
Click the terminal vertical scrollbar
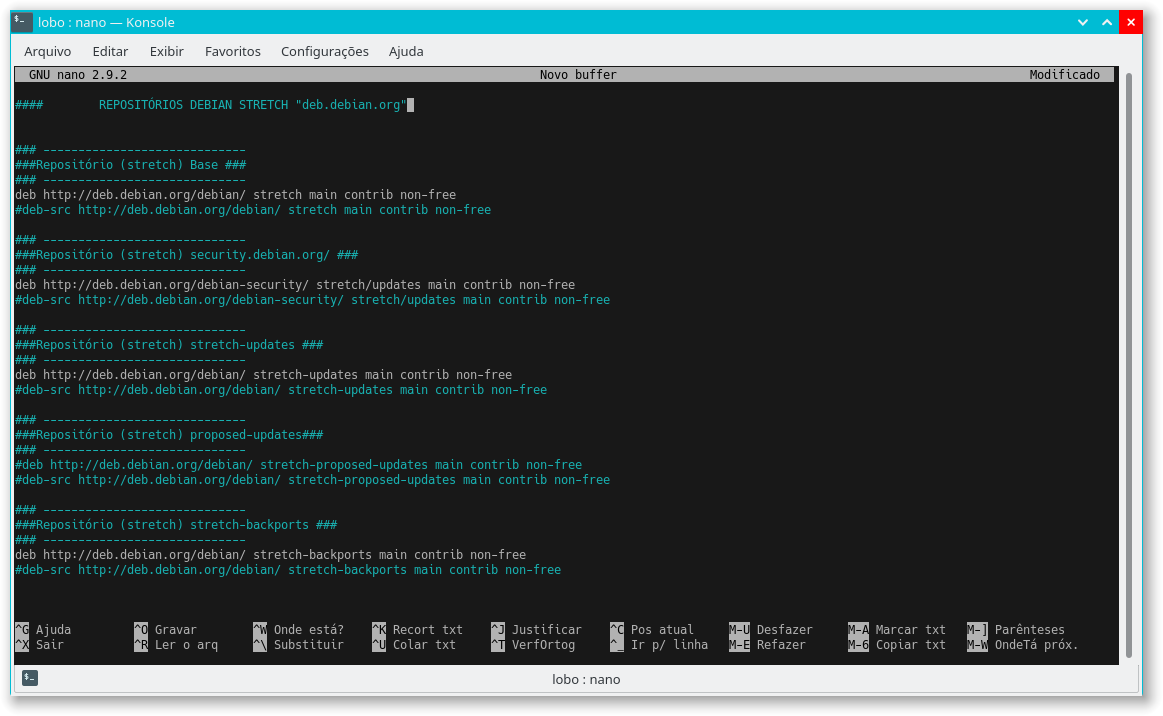[x=1129, y=365]
